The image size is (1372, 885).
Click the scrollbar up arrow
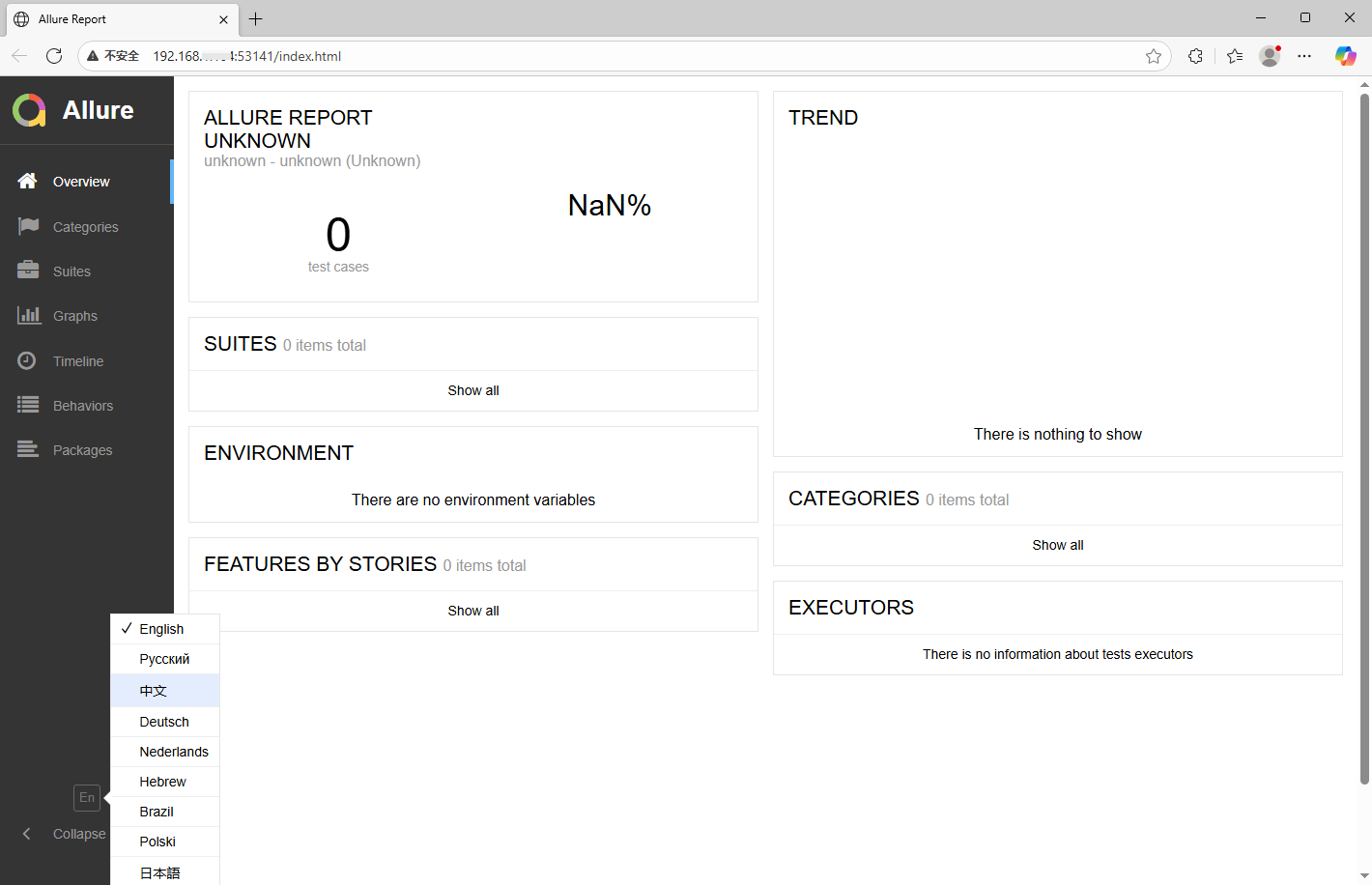[x=1364, y=84]
